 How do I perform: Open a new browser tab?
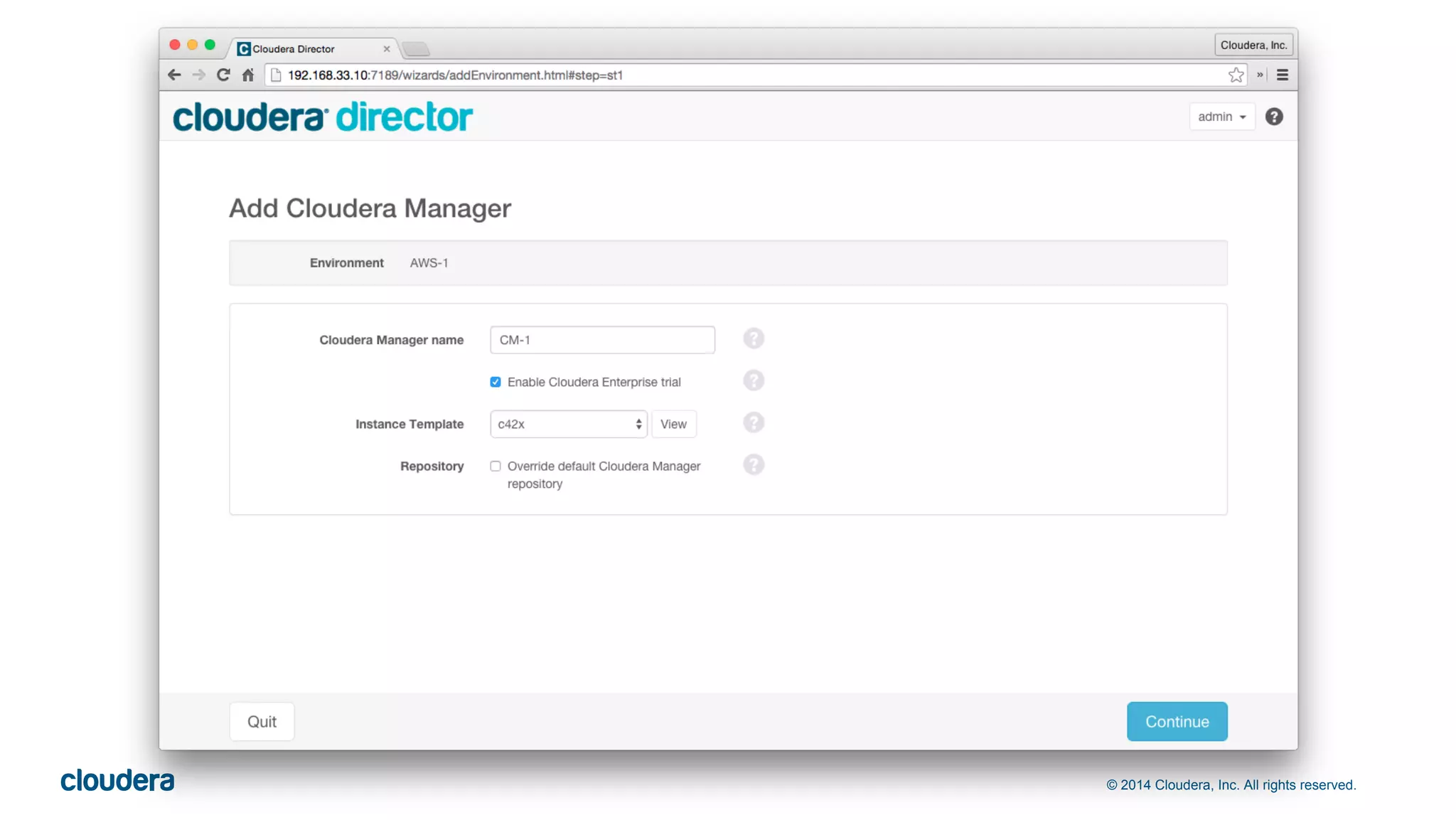[416, 48]
